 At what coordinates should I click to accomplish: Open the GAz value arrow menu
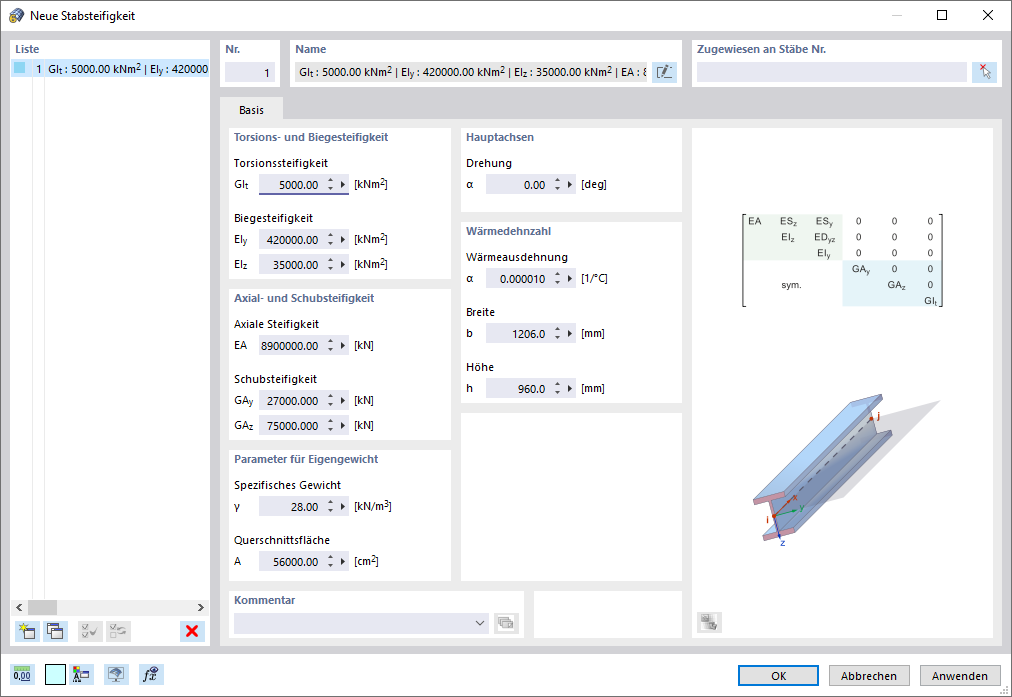(x=343, y=426)
